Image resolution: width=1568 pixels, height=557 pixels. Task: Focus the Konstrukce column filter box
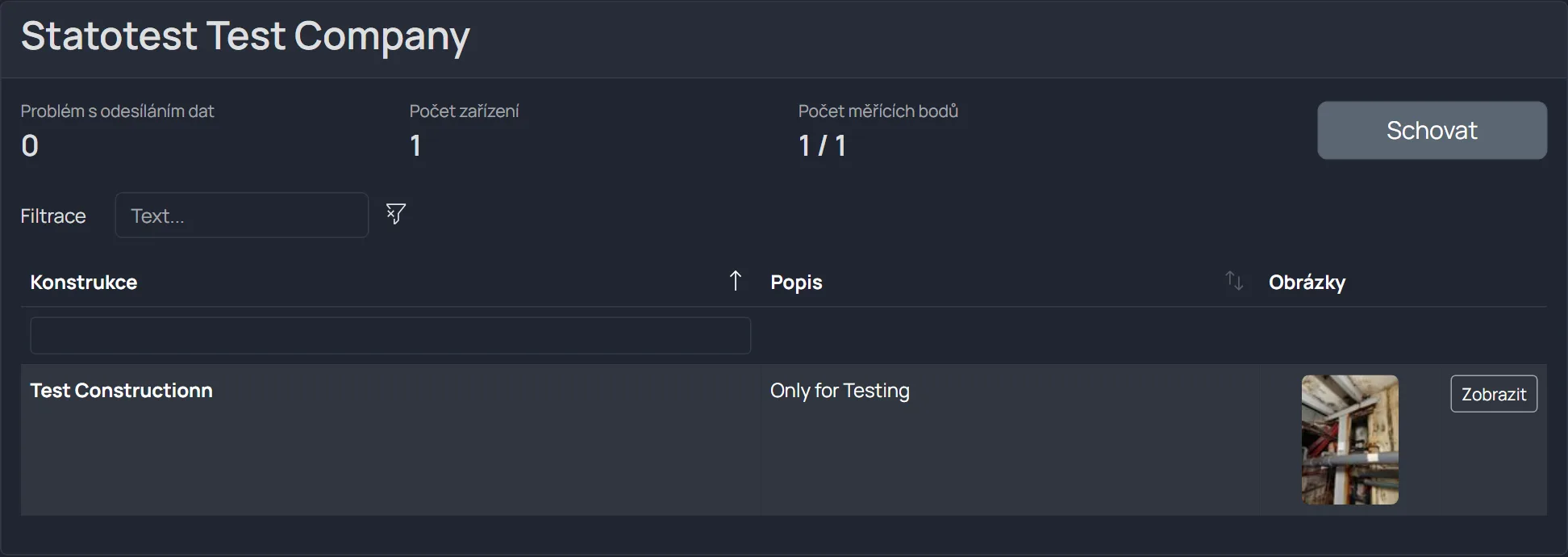(390, 336)
